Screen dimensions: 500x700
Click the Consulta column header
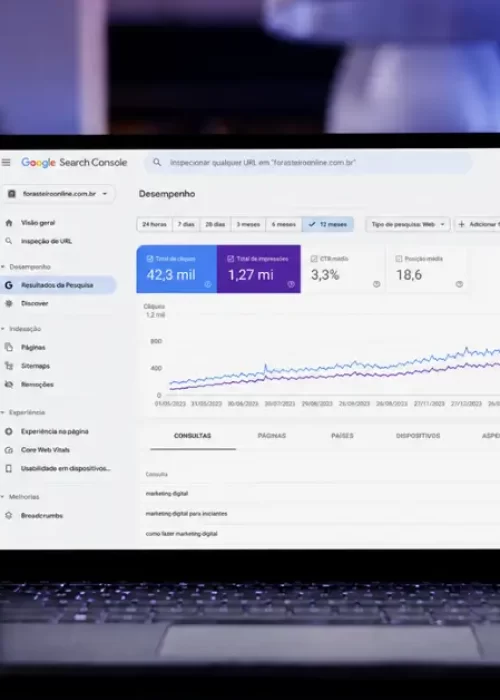[157, 474]
